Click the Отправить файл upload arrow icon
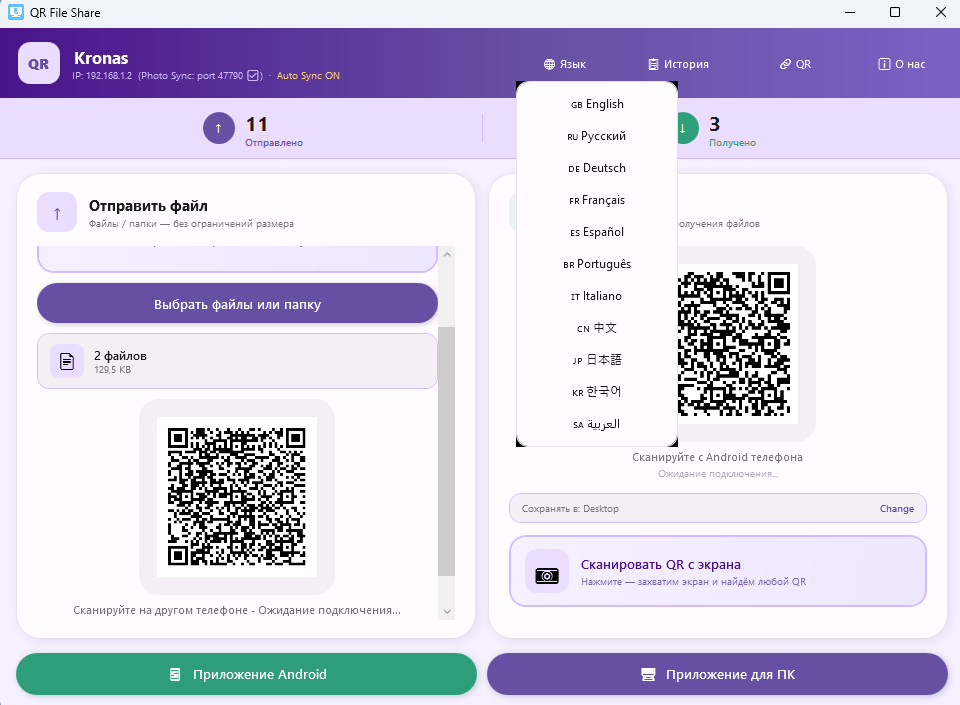Screen dimensions: 960x705 pyautogui.click(x=57, y=212)
